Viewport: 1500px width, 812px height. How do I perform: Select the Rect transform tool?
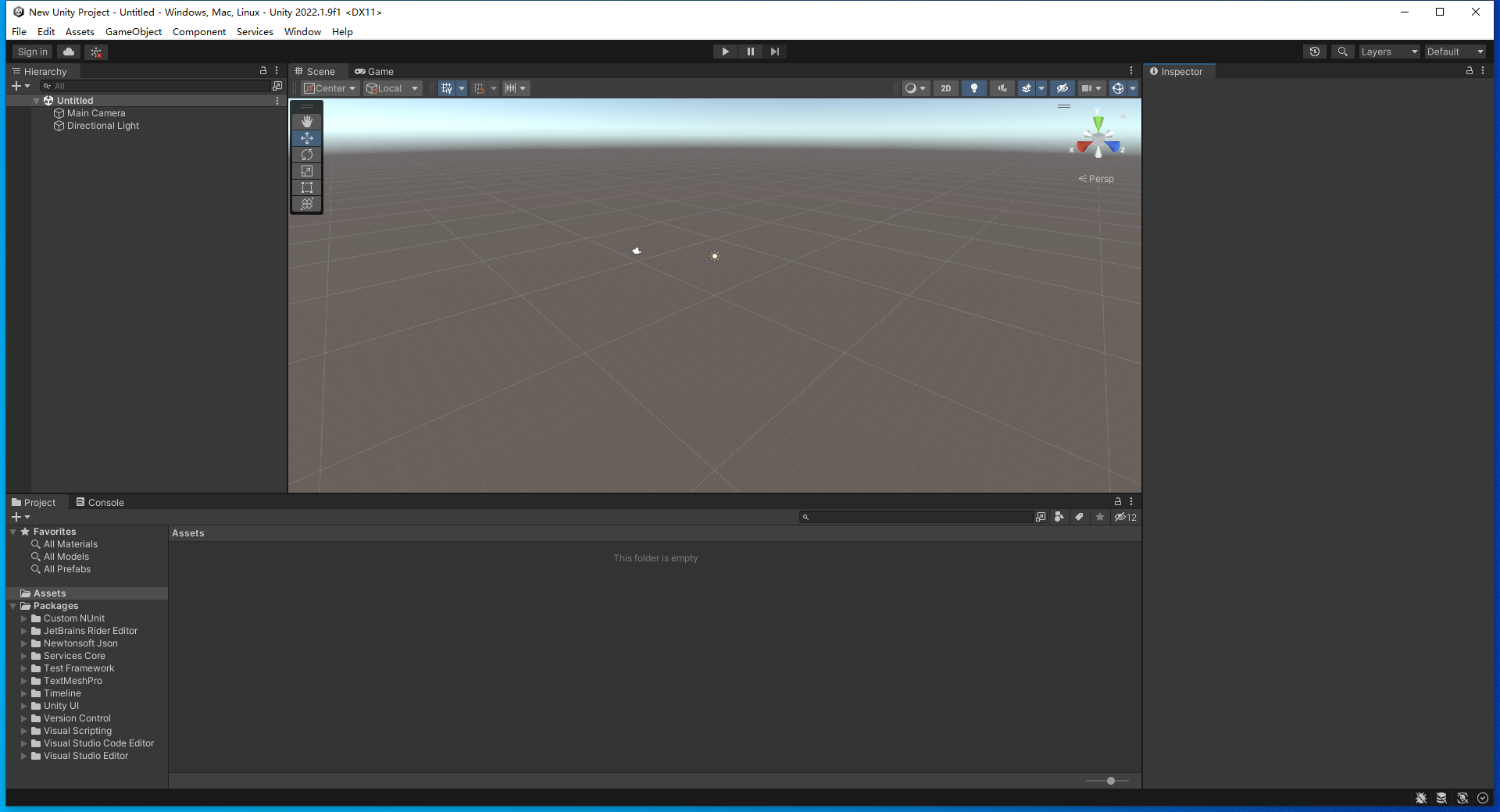[x=306, y=187]
